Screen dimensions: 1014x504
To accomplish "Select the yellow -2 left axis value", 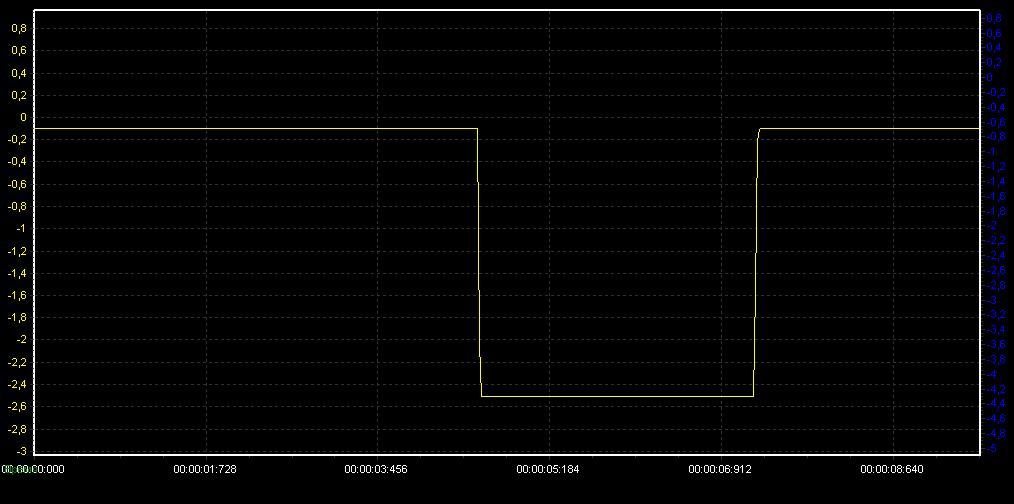I will point(20,340).
